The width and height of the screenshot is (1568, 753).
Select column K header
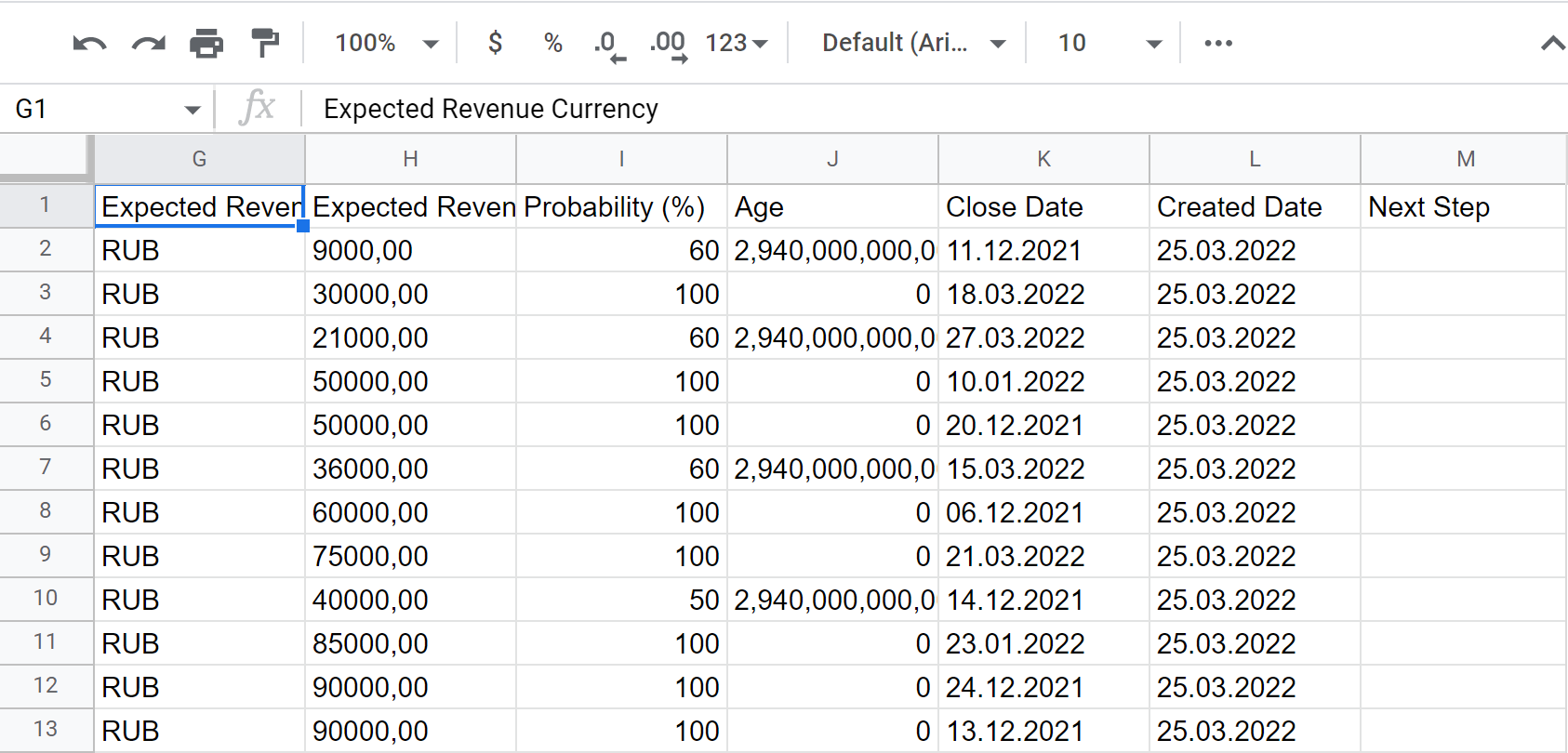point(1043,159)
